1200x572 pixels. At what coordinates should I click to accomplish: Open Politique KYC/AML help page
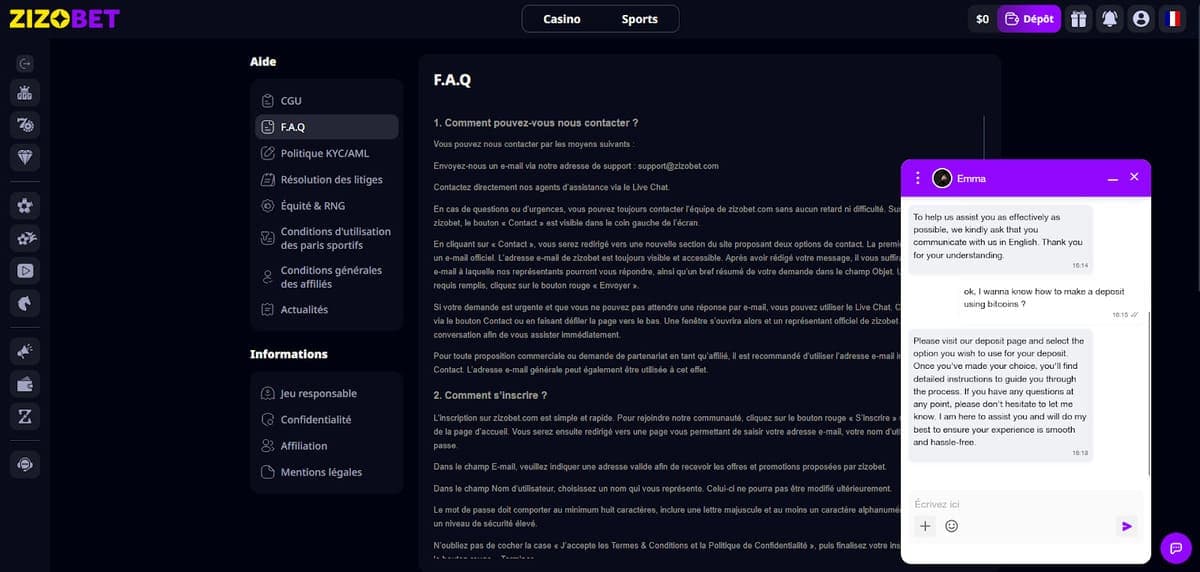325,153
